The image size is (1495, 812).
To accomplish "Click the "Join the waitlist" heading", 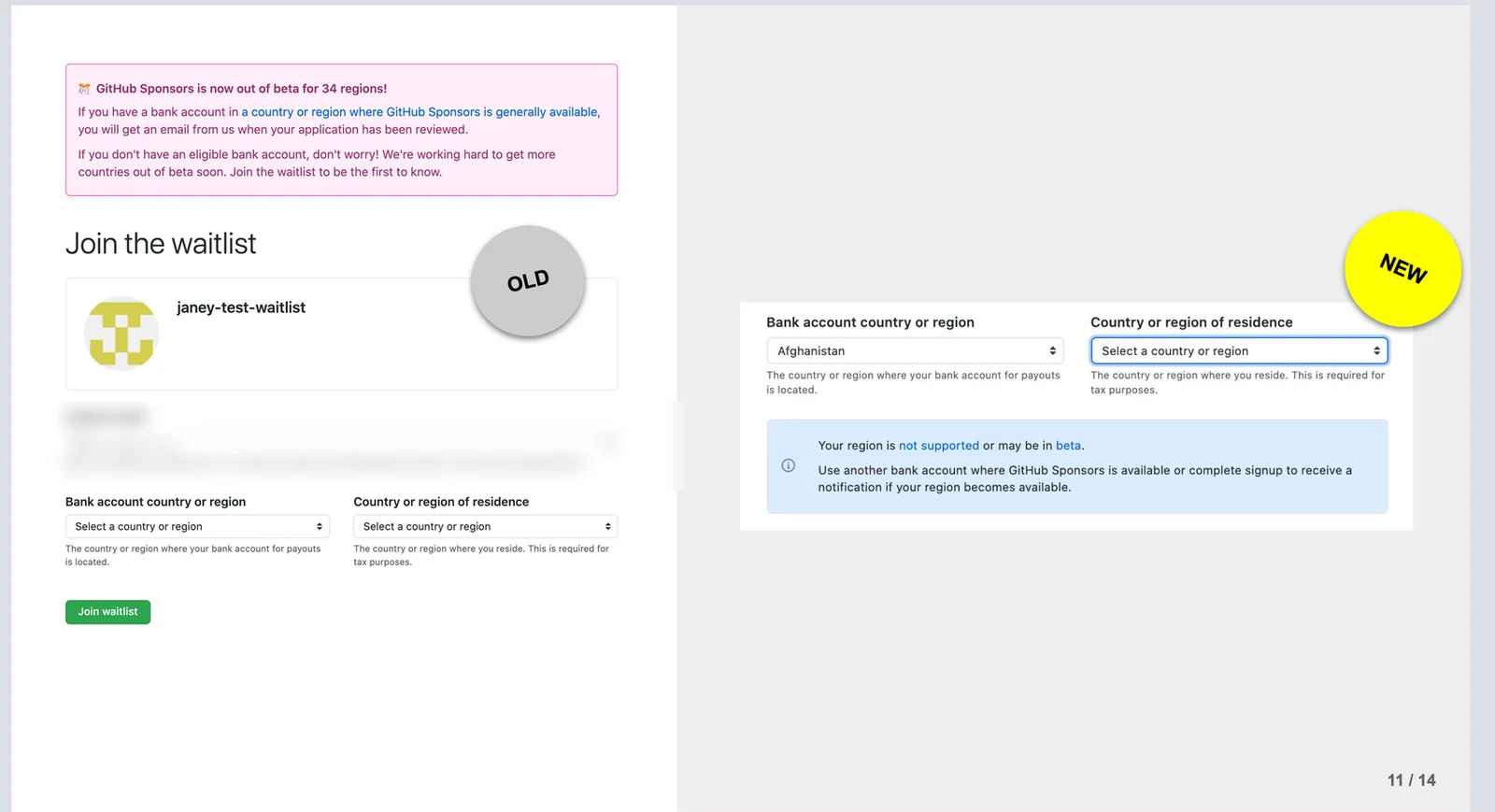I will pyautogui.click(x=161, y=244).
